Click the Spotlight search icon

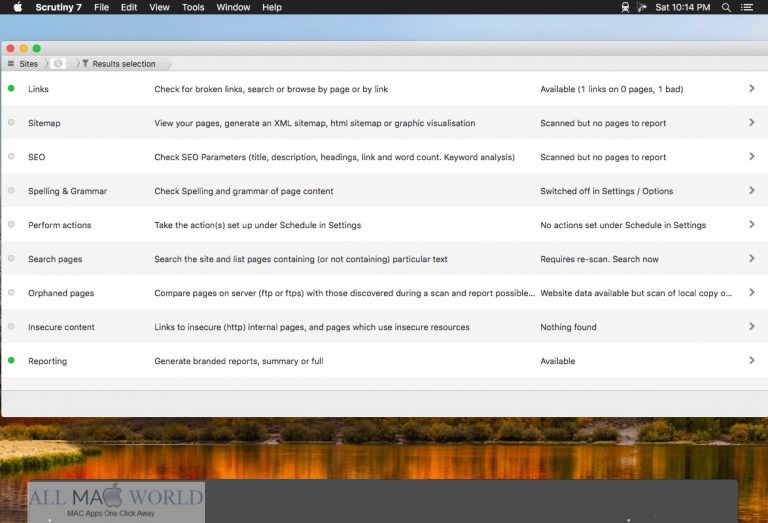[x=726, y=7]
